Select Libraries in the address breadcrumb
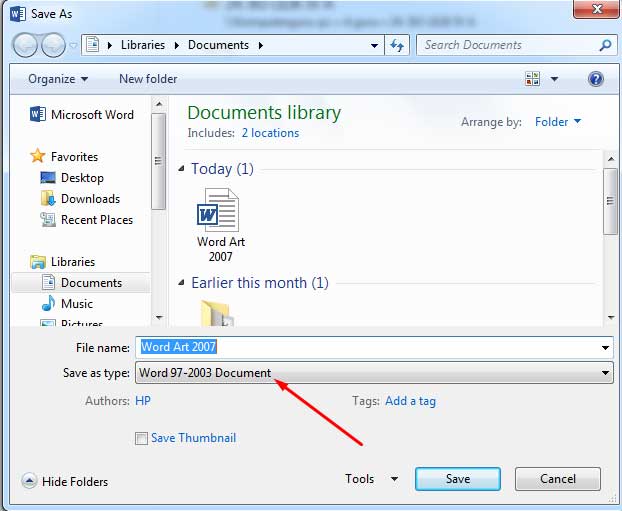The height and width of the screenshot is (511, 622). click(x=143, y=45)
